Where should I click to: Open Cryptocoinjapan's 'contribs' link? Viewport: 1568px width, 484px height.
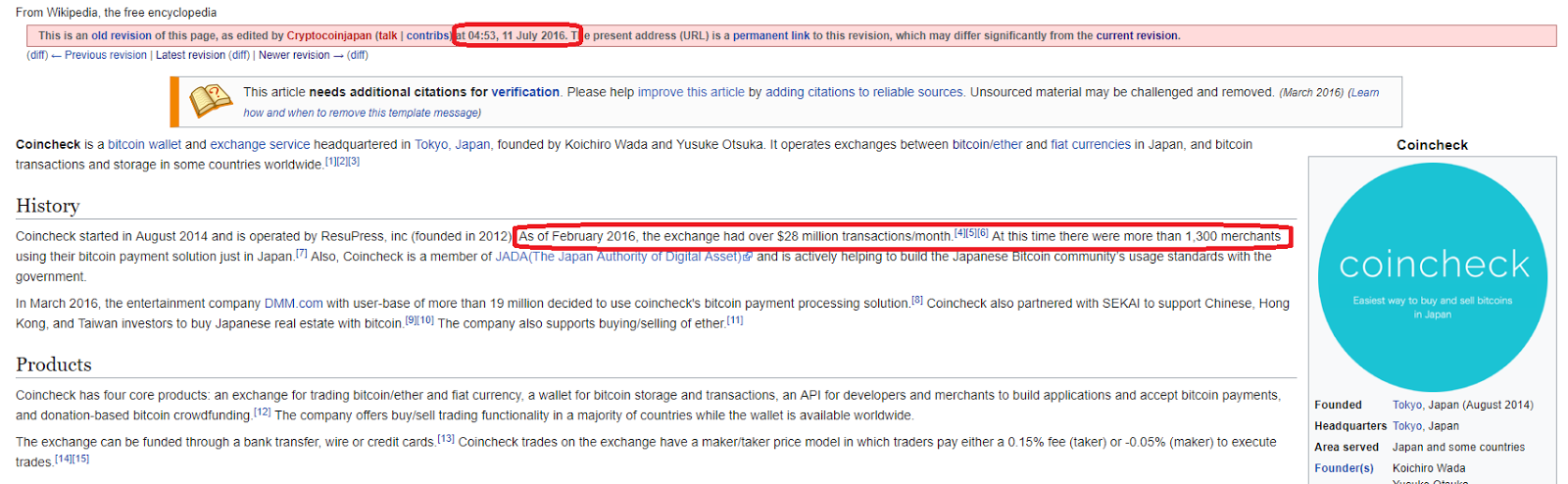[427, 35]
